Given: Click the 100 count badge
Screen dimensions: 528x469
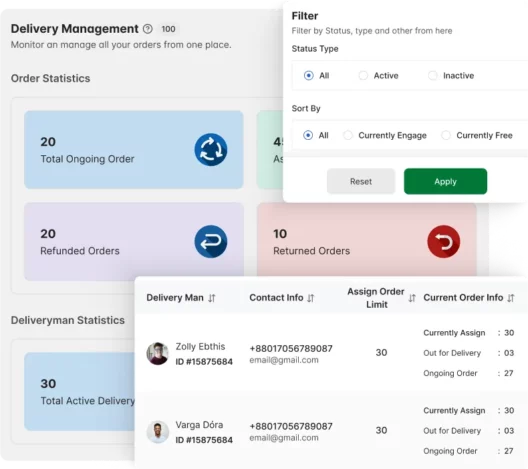Looking at the screenshot, I should (x=168, y=29).
